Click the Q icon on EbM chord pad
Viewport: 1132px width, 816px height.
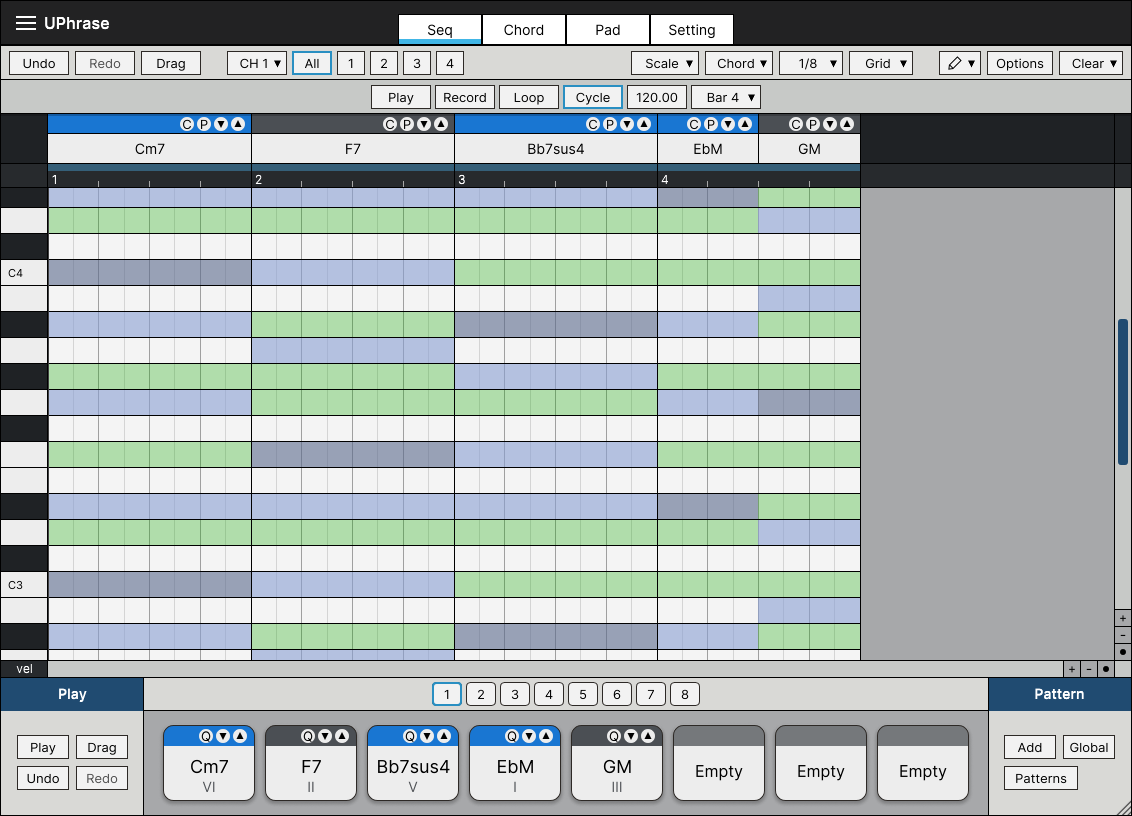(512, 736)
